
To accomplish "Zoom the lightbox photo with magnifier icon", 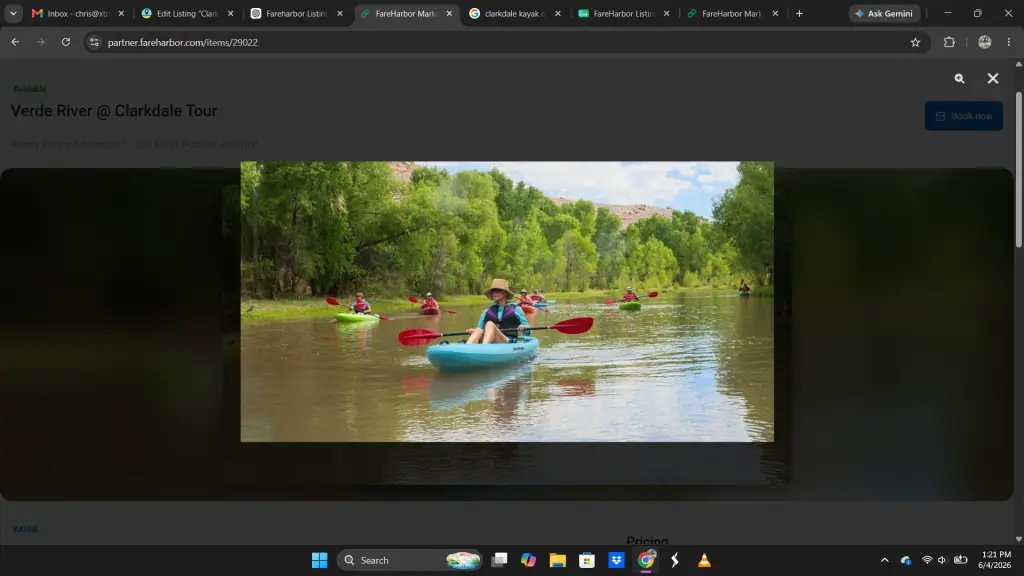I will tap(959, 78).
